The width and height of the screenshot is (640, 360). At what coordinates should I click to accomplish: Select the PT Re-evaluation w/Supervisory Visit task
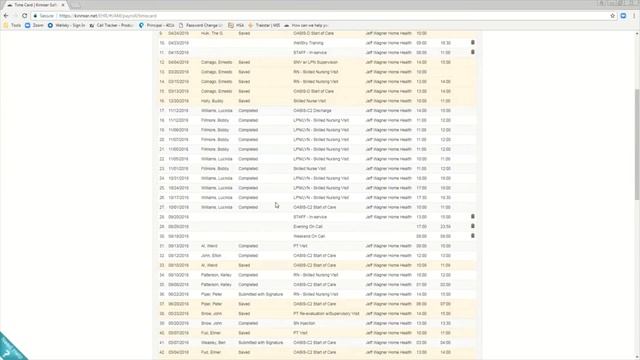pyautogui.click(x=326, y=313)
